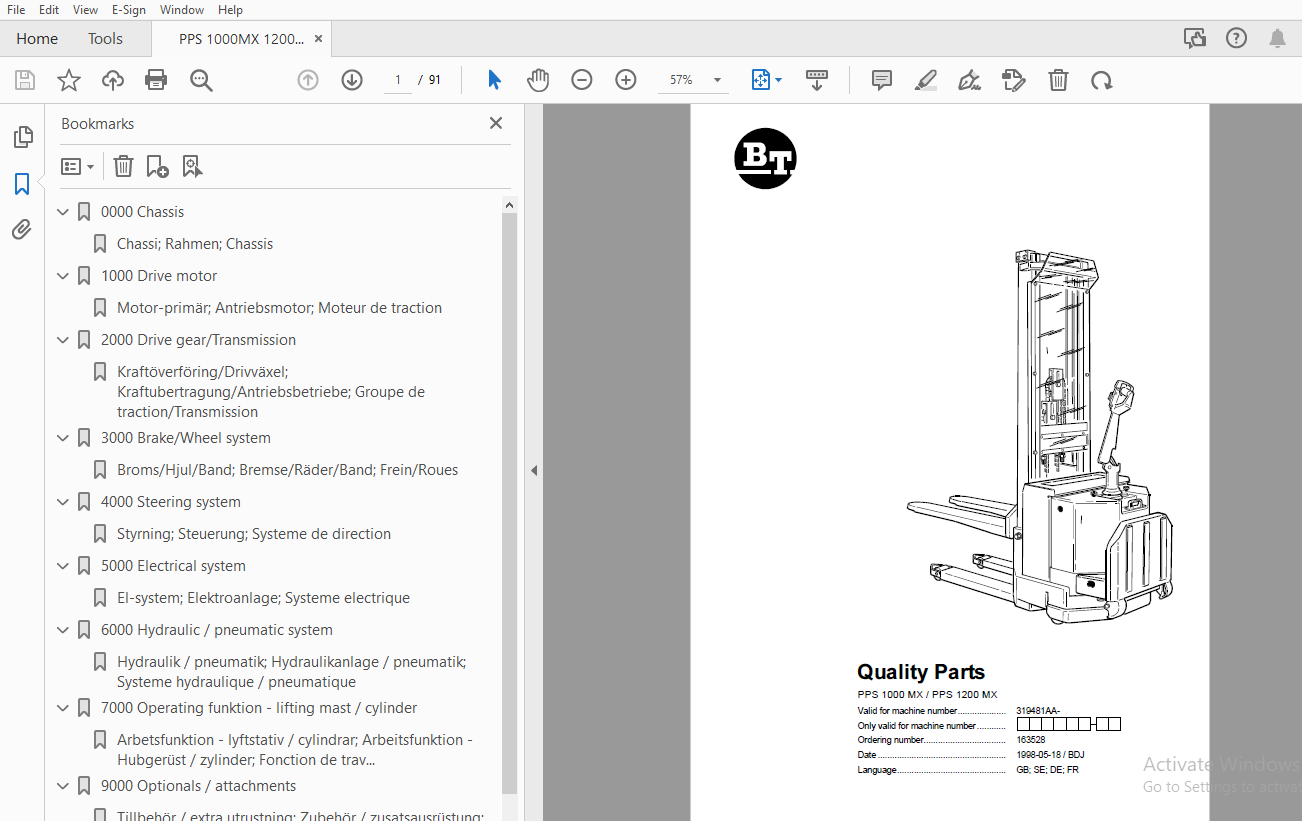Switch to the Tools tab

click(x=105, y=39)
